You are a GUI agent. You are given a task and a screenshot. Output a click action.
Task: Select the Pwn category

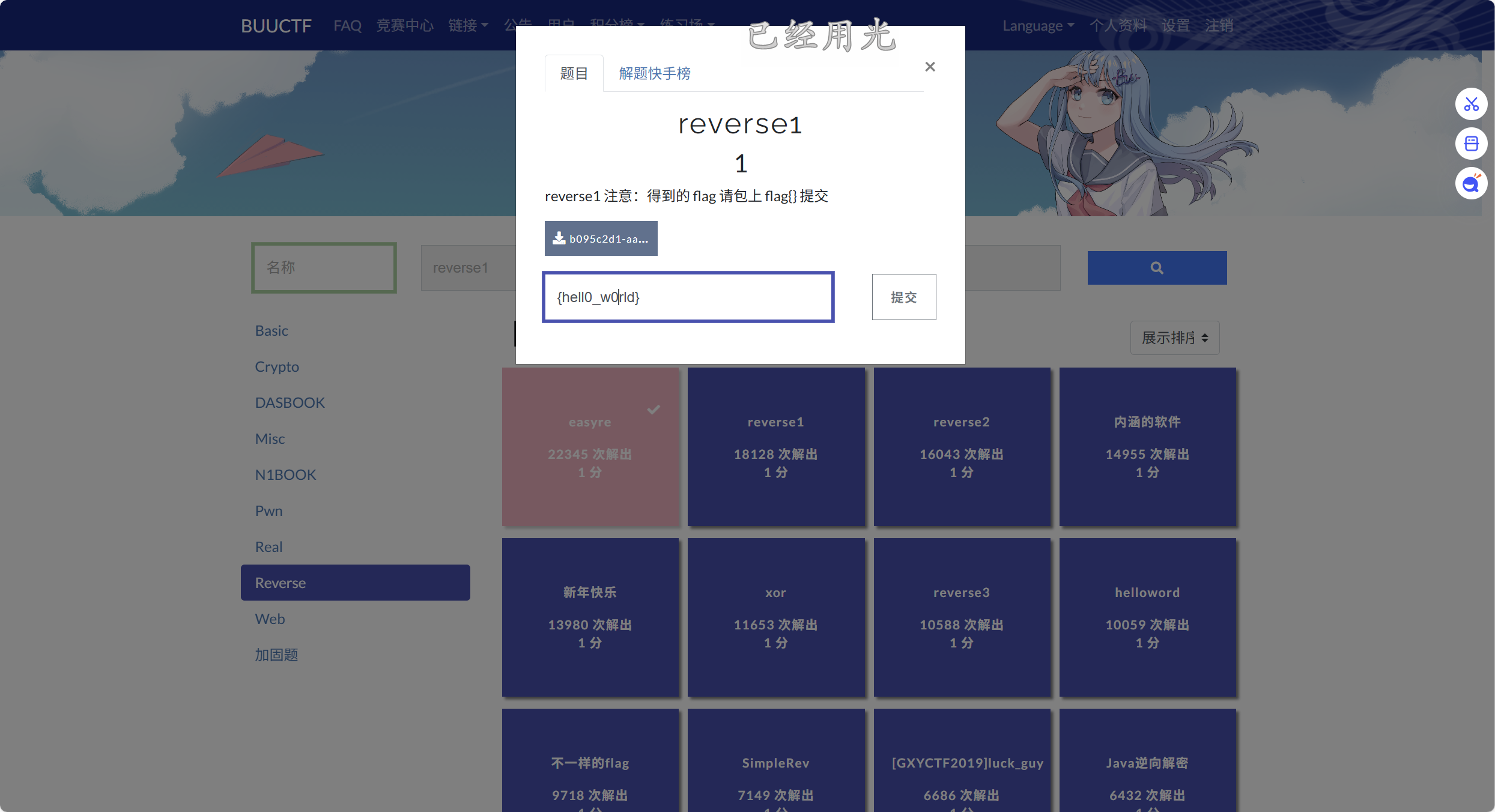268,511
